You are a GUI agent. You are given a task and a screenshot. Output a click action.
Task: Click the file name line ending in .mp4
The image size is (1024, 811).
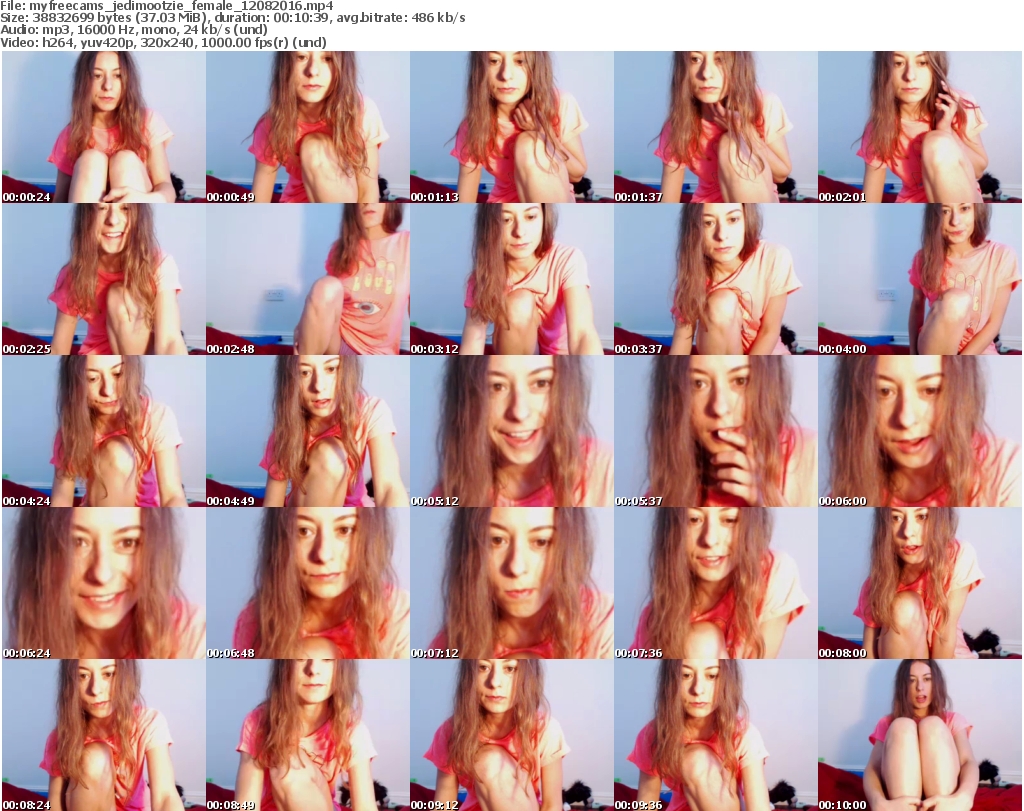tap(167, 6)
